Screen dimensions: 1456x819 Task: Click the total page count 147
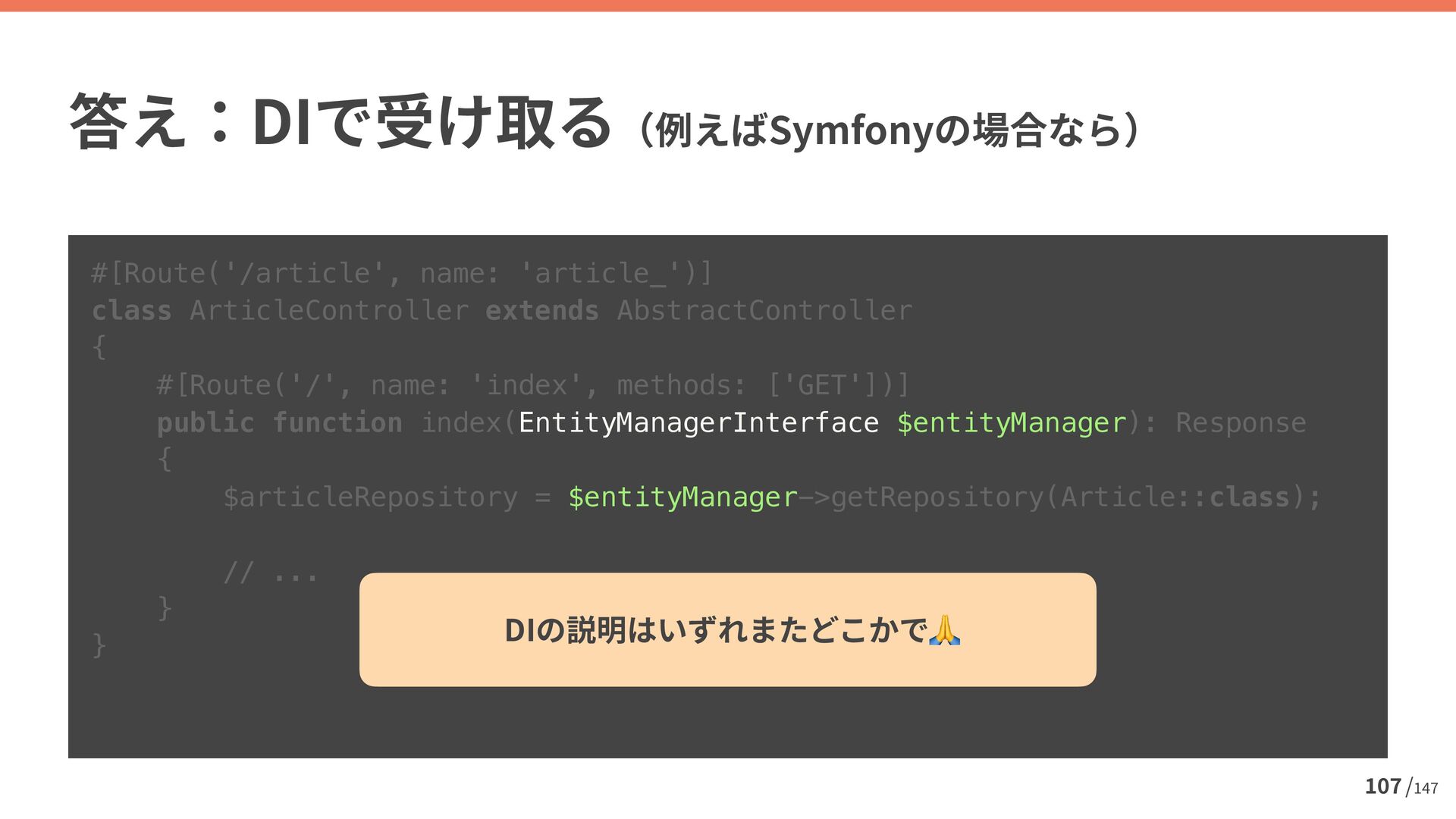[1426, 789]
